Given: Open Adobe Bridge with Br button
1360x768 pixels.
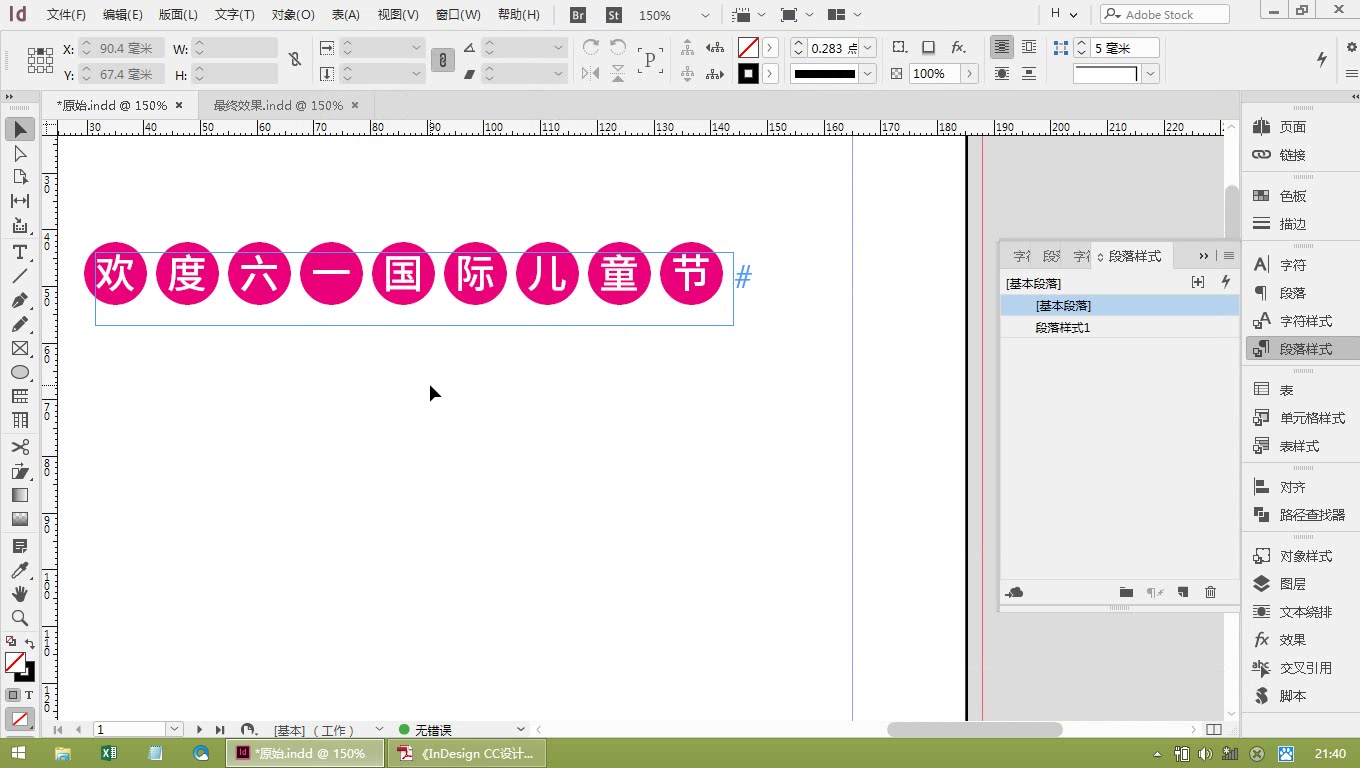Looking at the screenshot, I should point(578,15).
